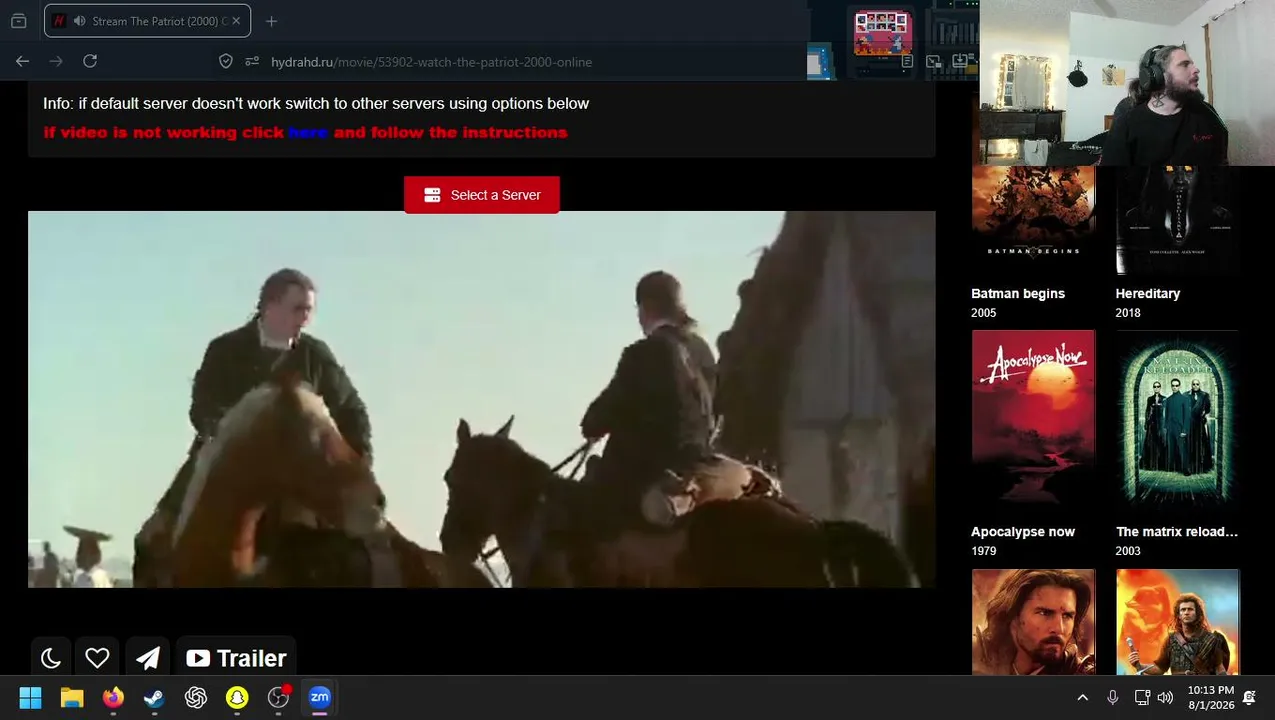
Task: Click the 2003 year under The Matrix Reloaded
Action: coord(1128,551)
